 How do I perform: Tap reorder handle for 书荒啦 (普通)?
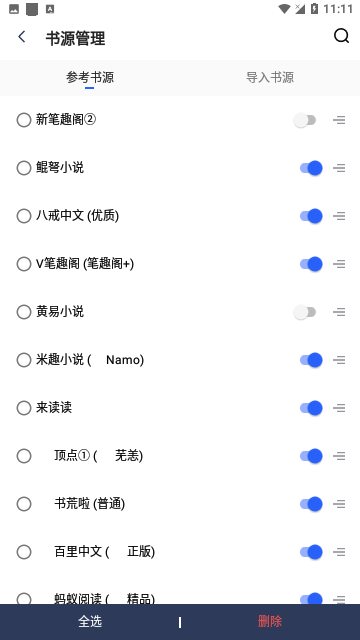pos(339,504)
